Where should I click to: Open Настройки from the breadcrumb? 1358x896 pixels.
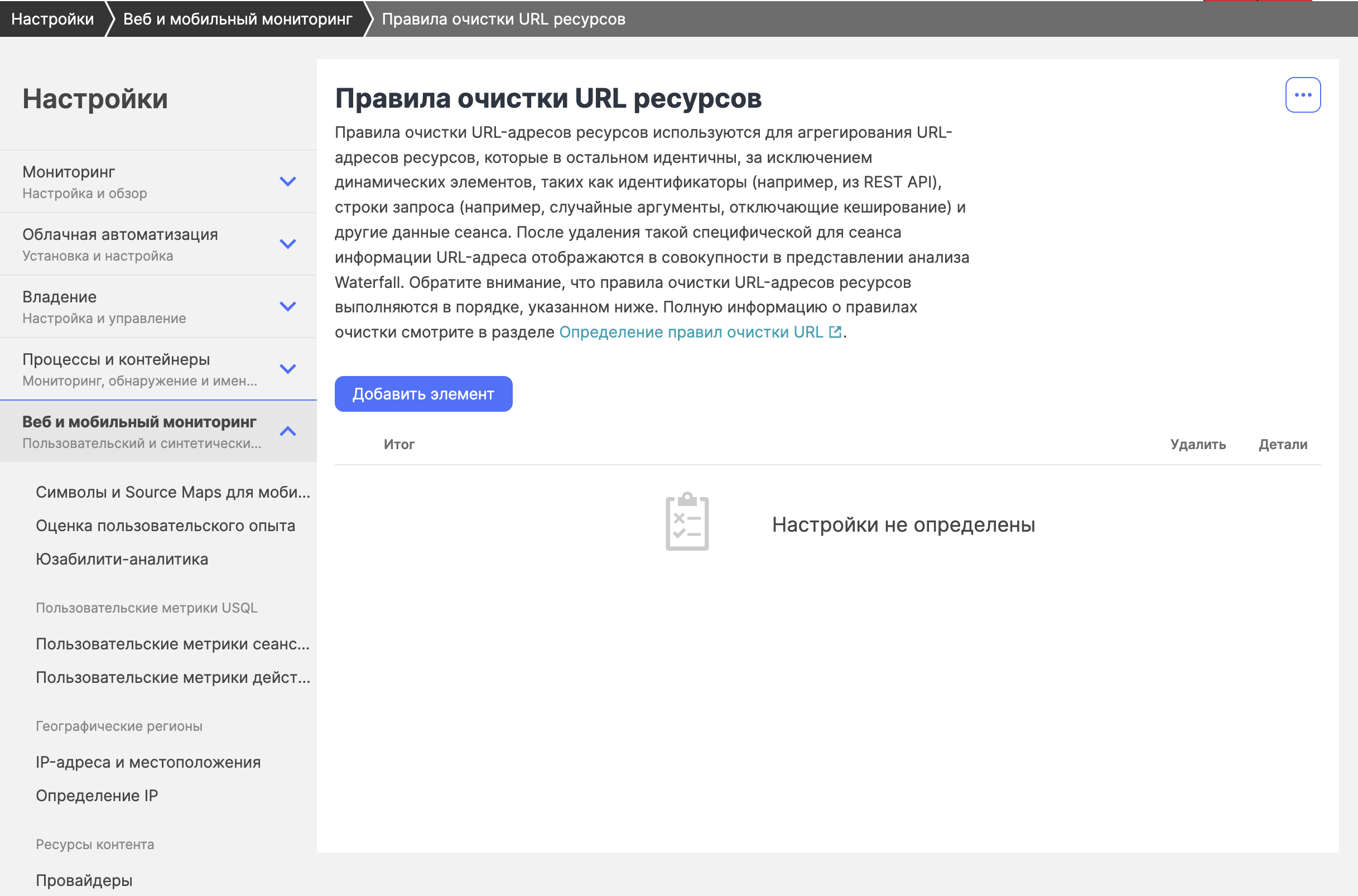pos(53,19)
